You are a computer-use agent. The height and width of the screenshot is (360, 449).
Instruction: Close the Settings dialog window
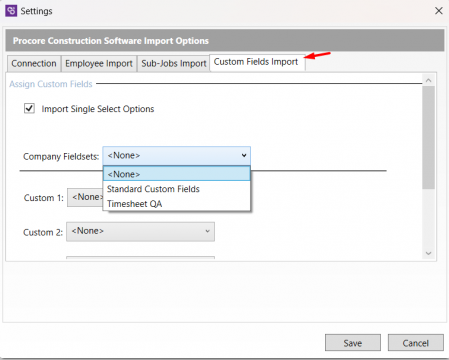[x=439, y=11]
